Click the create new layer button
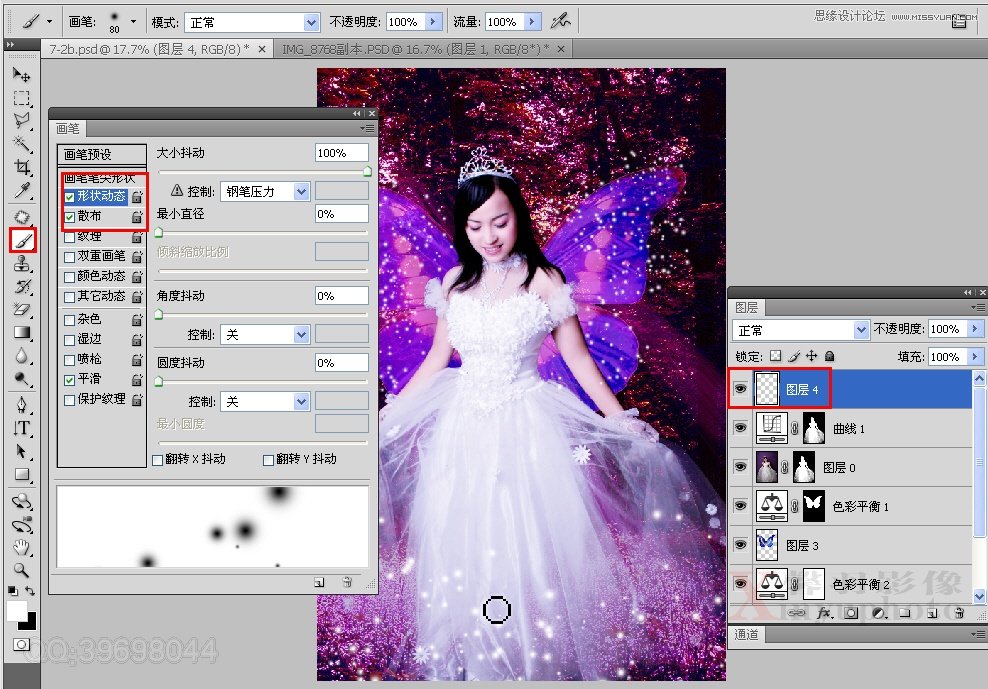The height and width of the screenshot is (689, 988). click(x=930, y=612)
